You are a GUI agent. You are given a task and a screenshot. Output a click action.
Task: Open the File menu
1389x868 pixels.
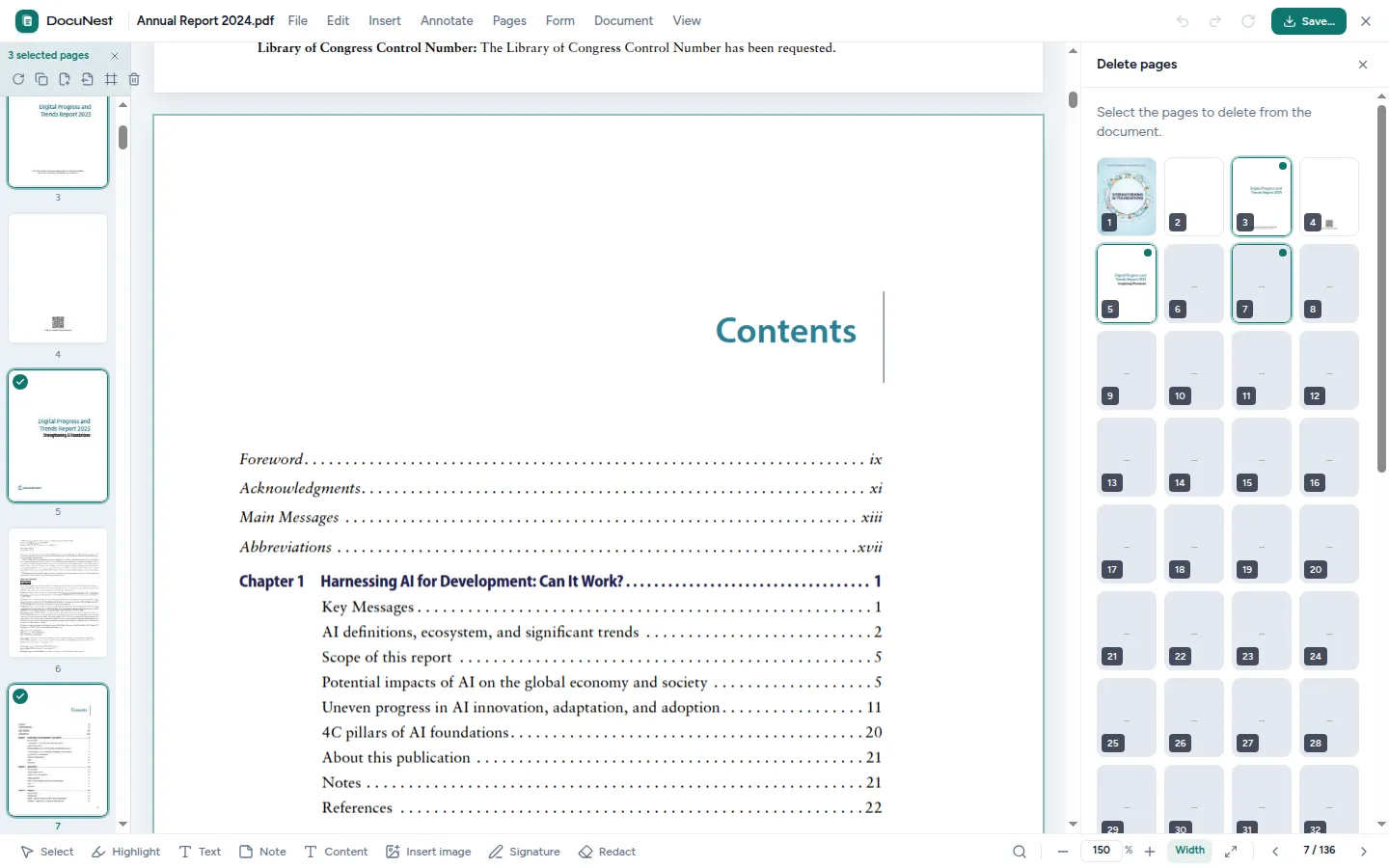298,21
